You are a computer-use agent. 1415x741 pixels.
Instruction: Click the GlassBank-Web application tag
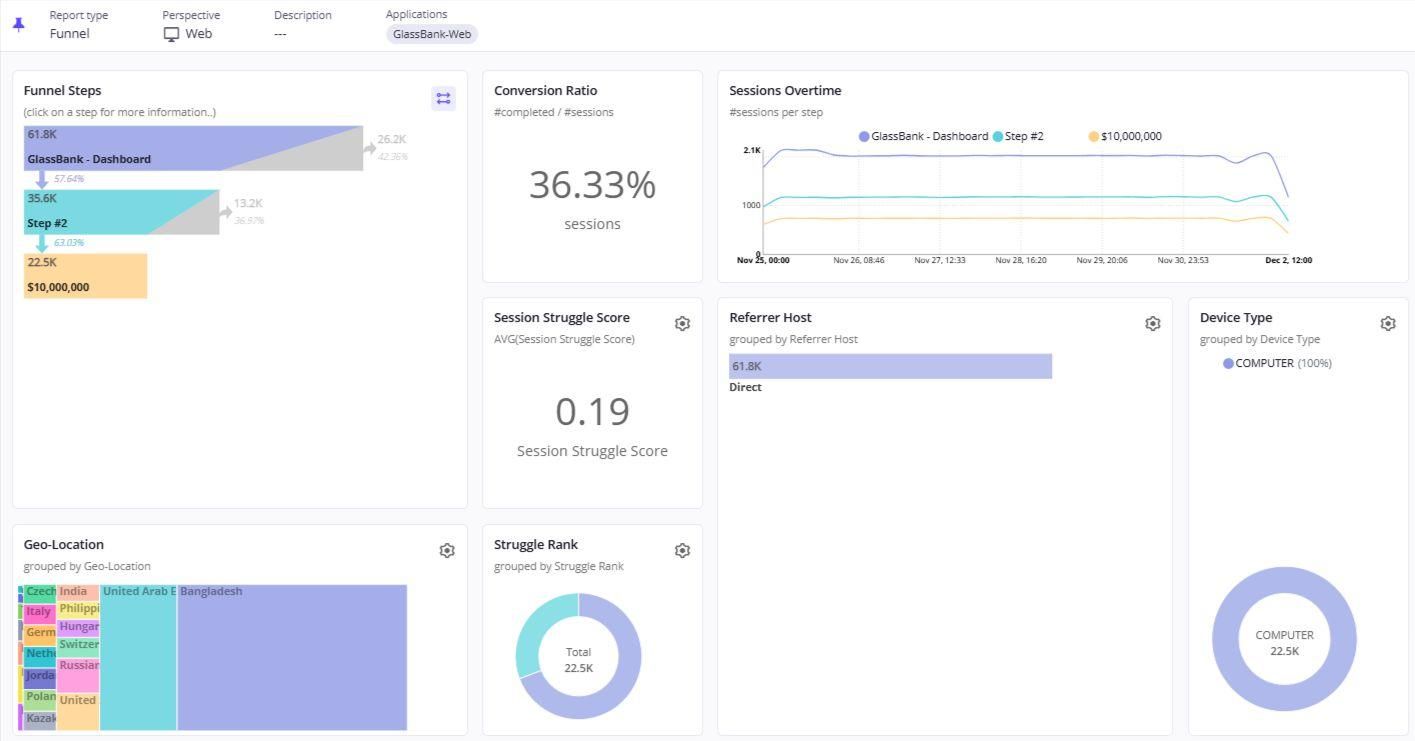432,34
